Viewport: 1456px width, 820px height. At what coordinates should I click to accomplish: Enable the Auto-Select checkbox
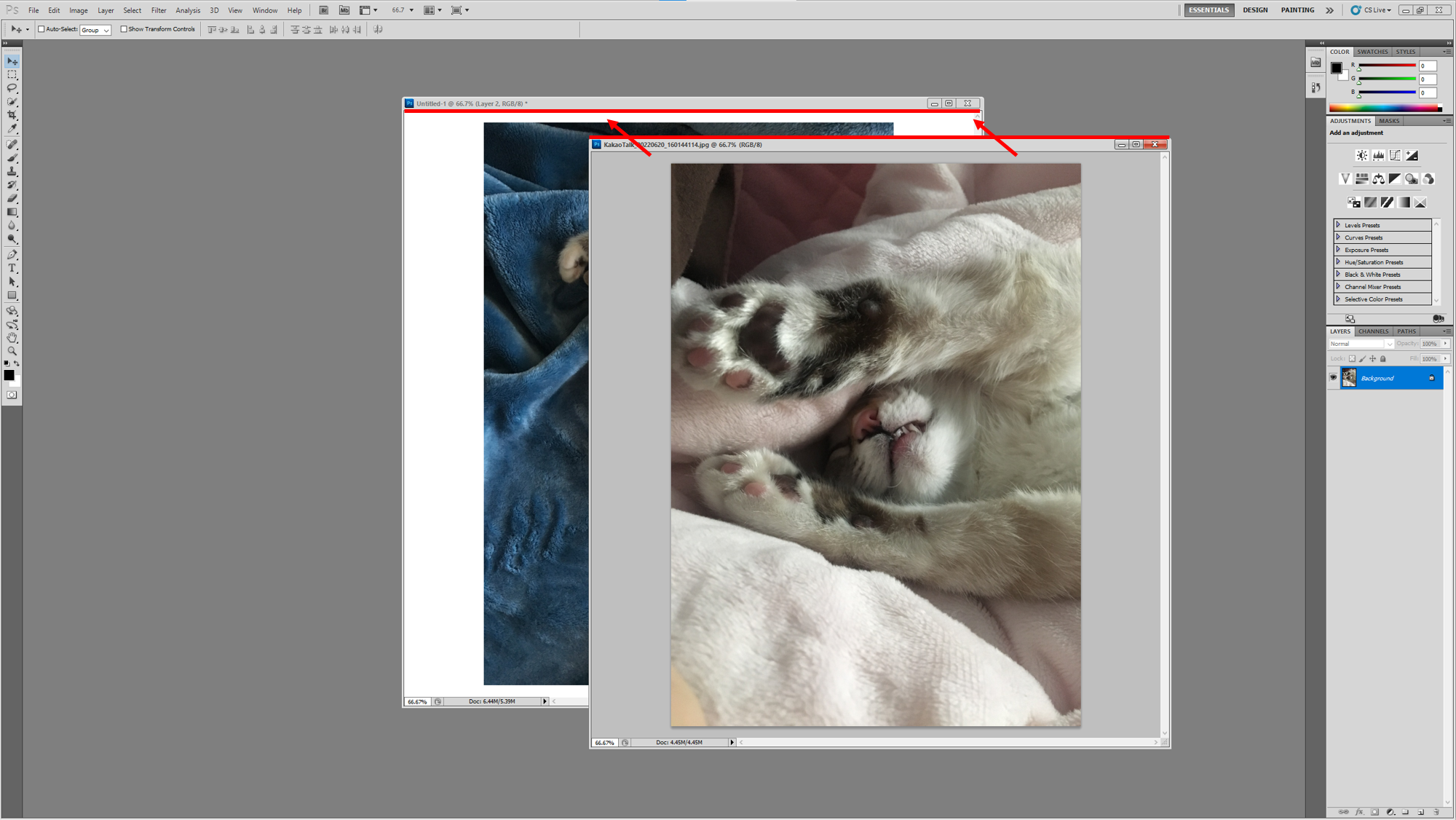41,29
